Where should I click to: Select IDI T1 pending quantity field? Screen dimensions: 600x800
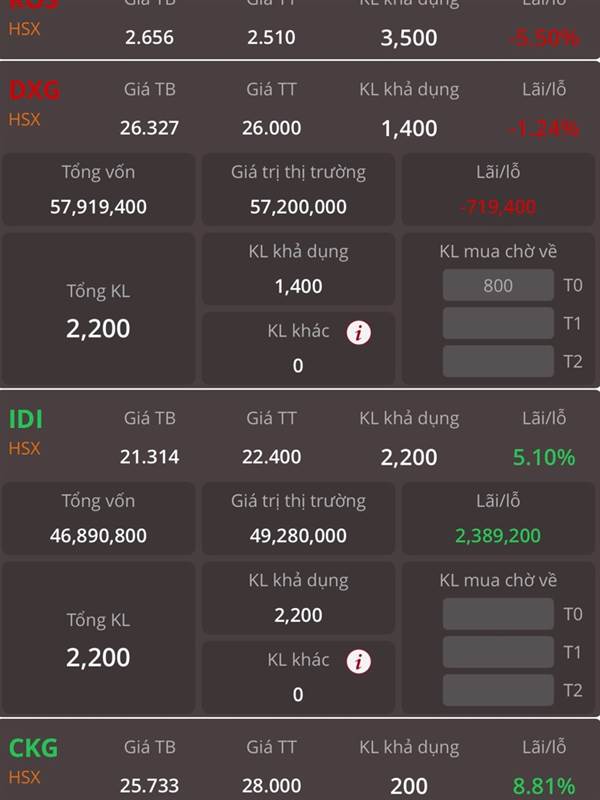coord(498,652)
